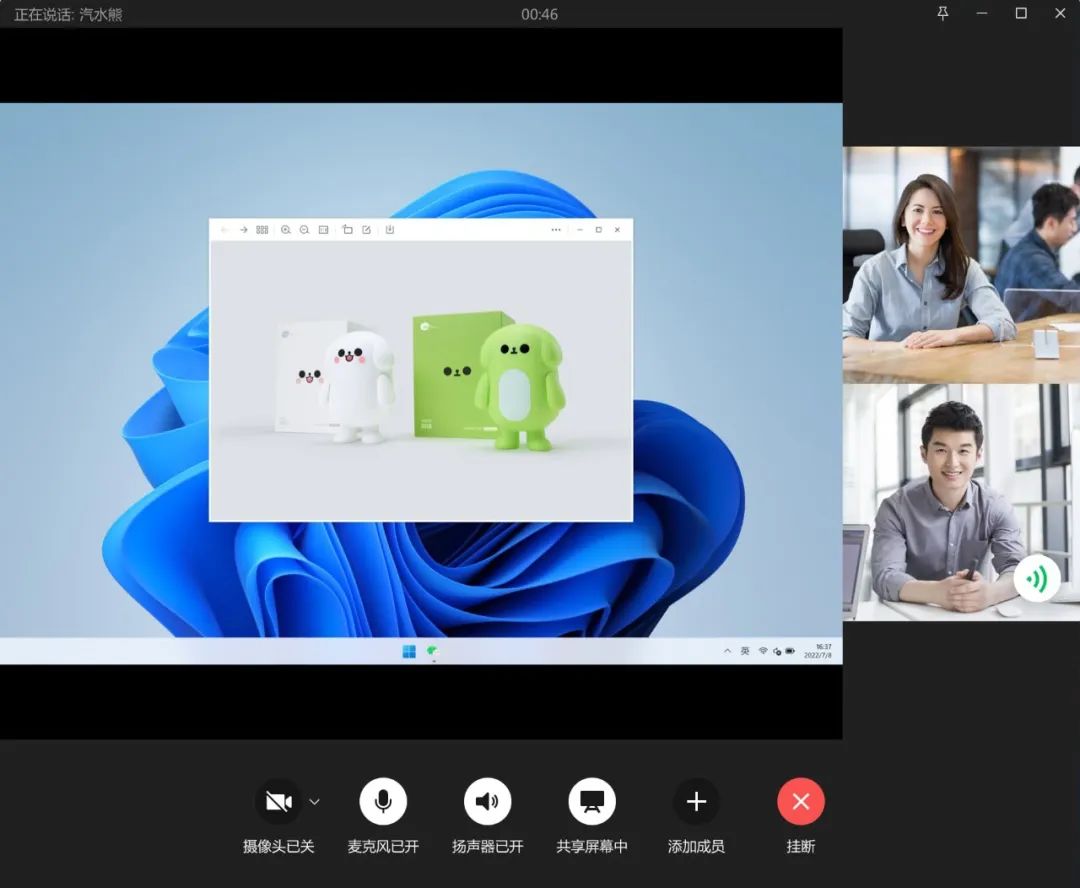Image resolution: width=1080 pixels, height=888 pixels.
Task: Hang up the call (挂断)
Action: 800,801
